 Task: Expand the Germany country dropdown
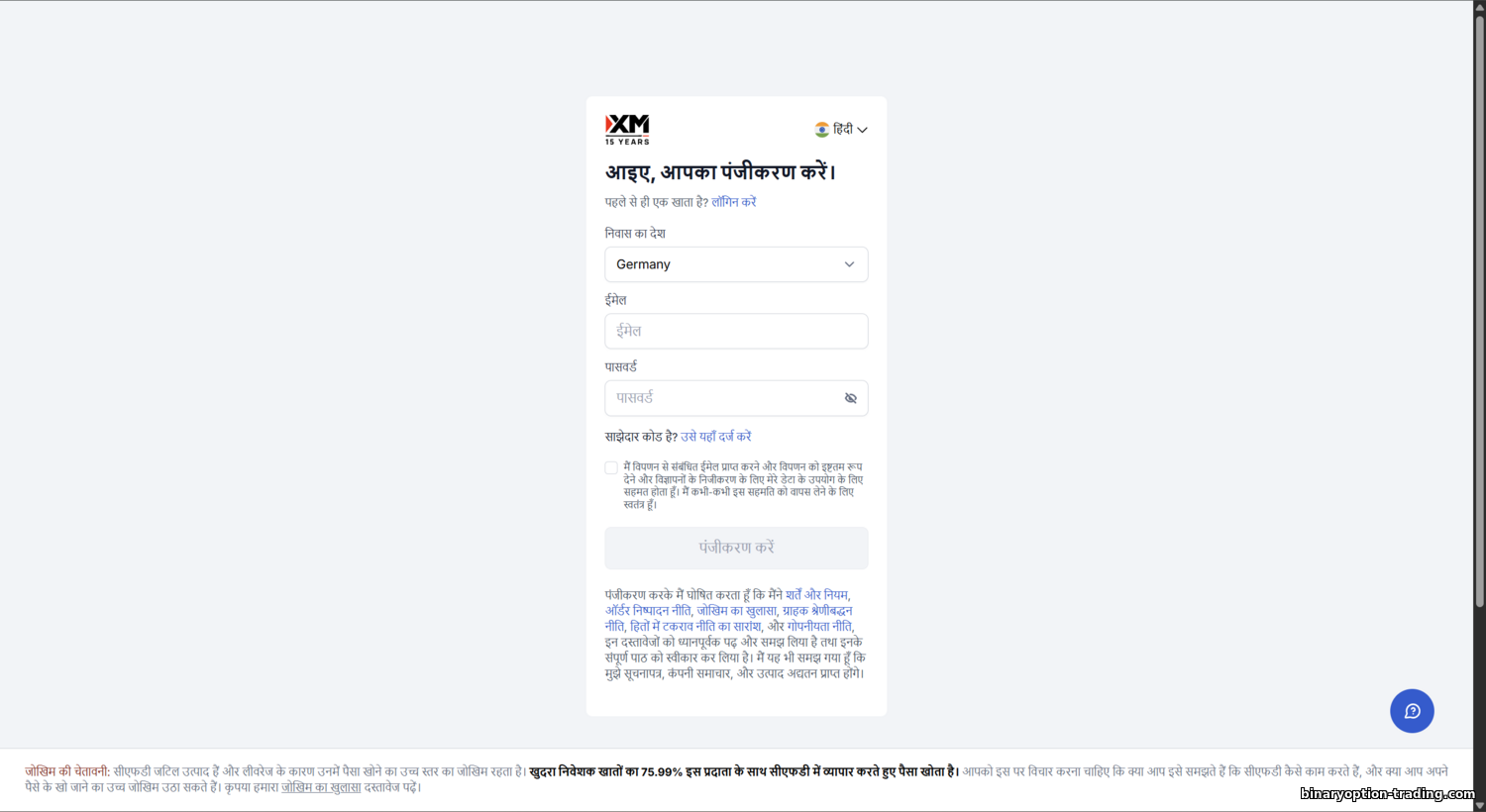(x=736, y=264)
